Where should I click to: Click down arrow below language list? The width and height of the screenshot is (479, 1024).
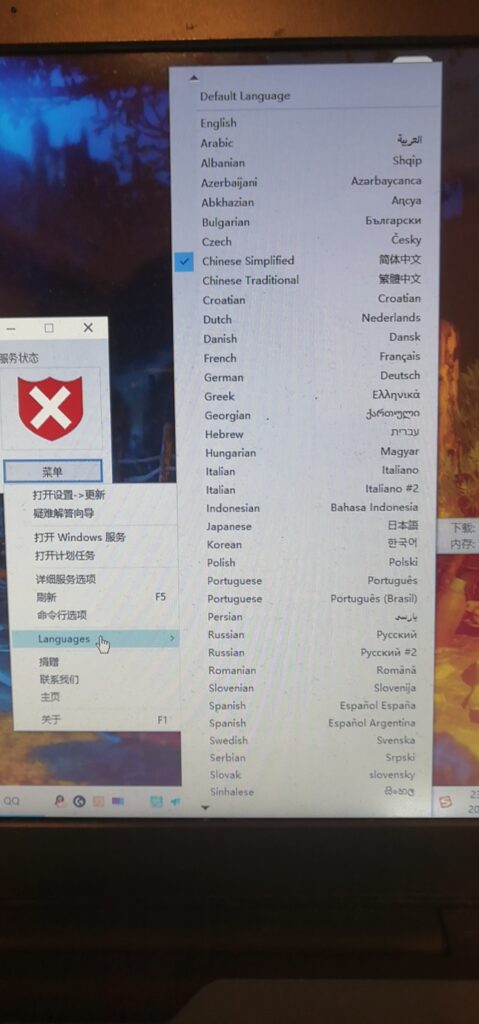[205, 807]
